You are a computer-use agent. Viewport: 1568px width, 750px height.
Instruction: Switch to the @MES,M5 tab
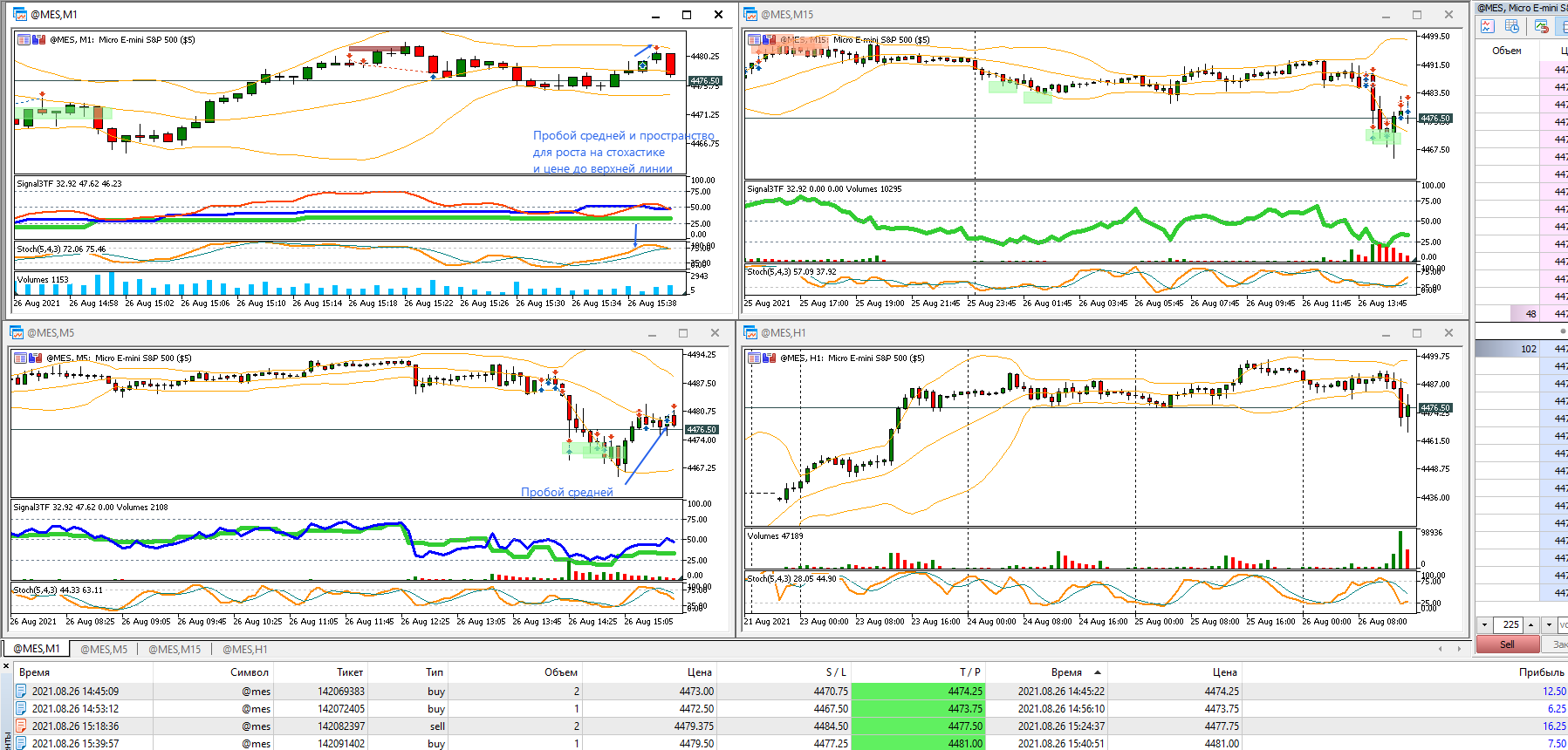pyautogui.click(x=104, y=649)
